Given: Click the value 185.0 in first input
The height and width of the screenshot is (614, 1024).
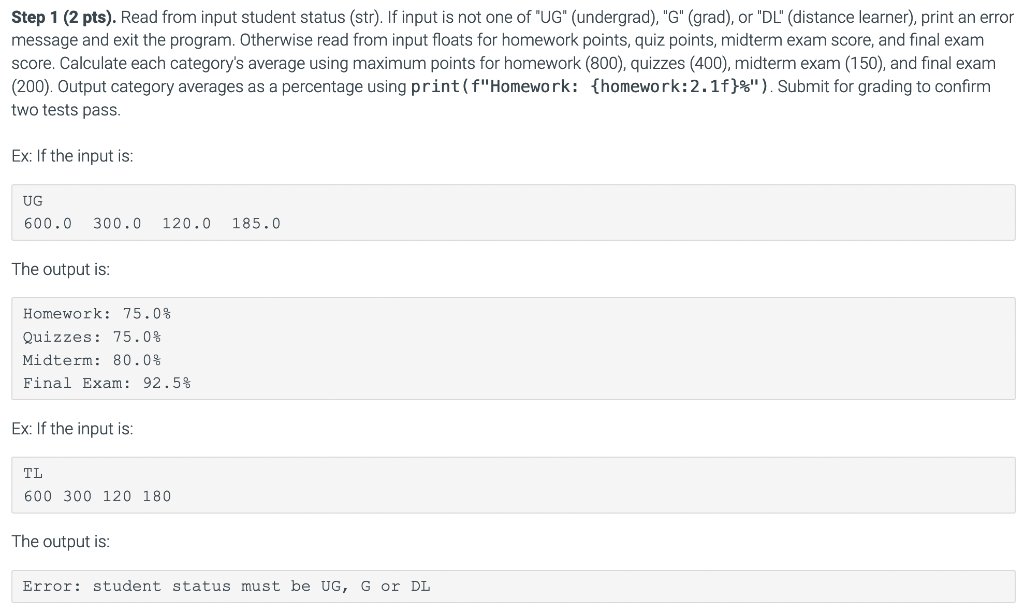Looking at the screenshot, I should point(256,223).
